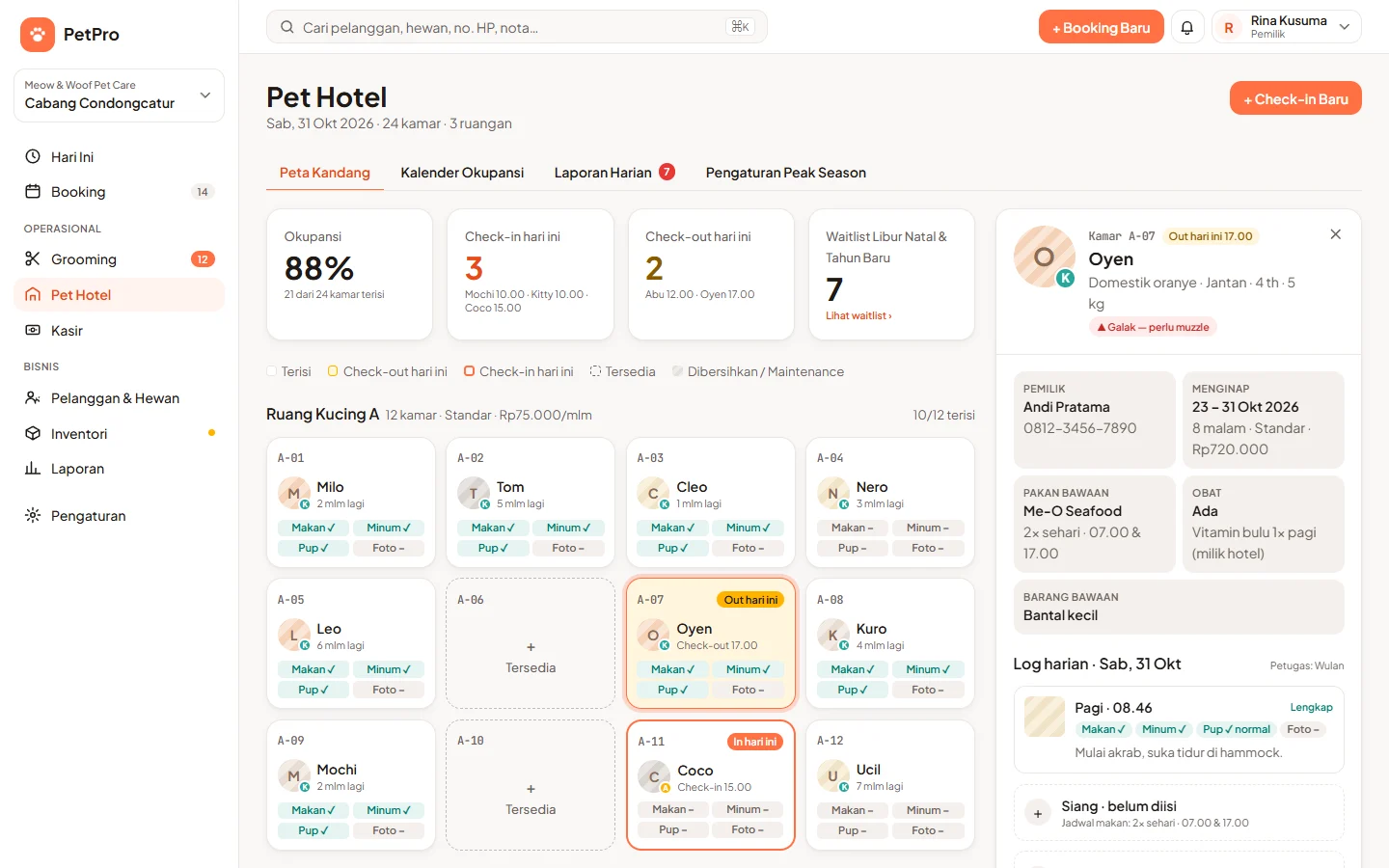The image size is (1389, 868).
Task: Click the Check-In Baru button
Action: 1295,98
